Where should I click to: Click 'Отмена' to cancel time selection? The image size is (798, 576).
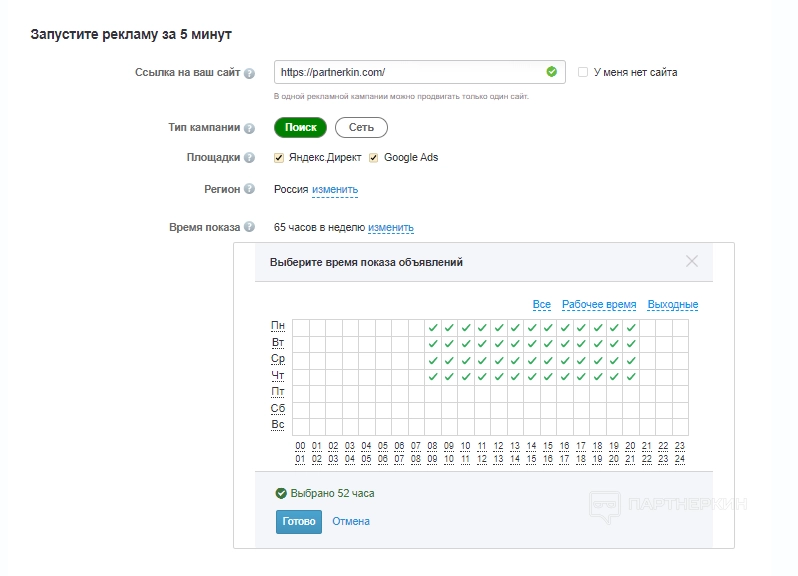click(x=351, y=521)
